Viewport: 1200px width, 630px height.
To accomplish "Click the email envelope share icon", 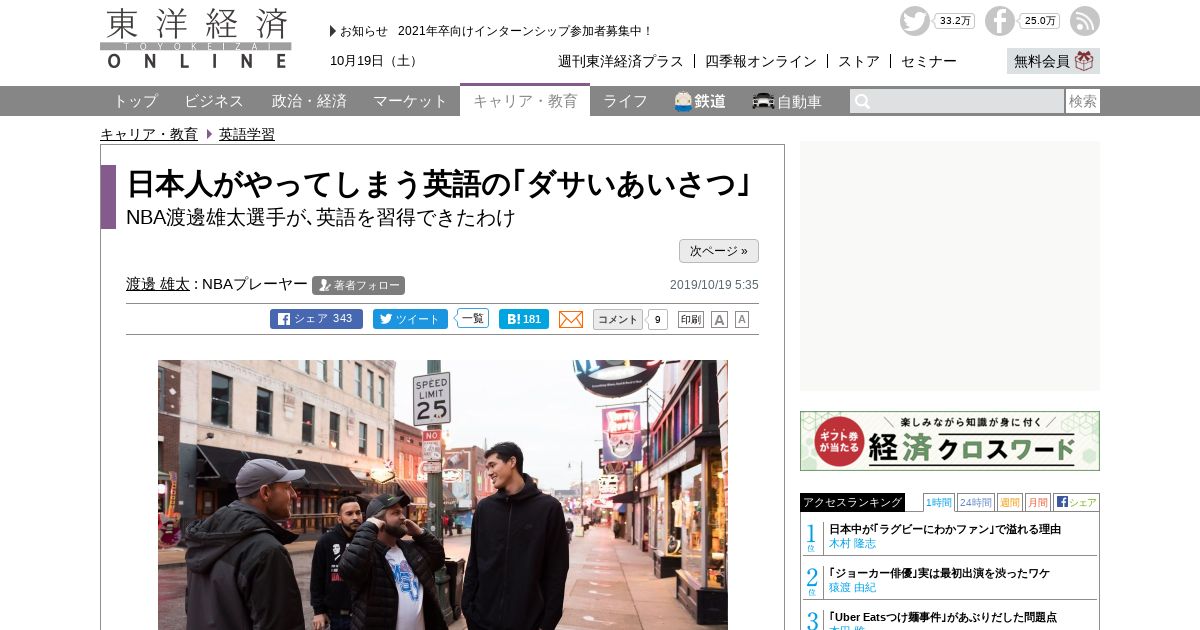I will click(571, 319).
